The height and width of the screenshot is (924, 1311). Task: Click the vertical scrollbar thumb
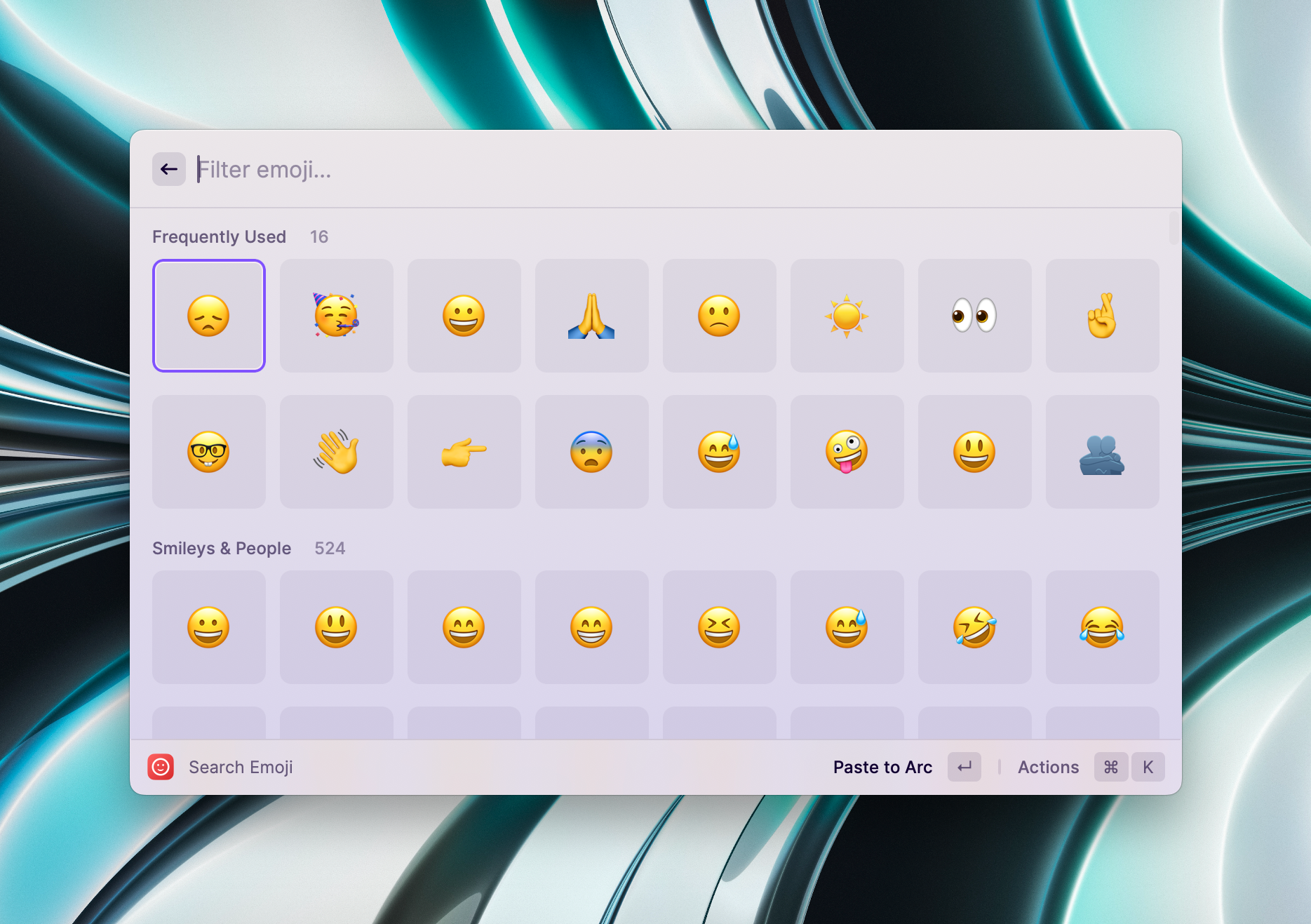pyautogui.click(x=1174, y=227)
